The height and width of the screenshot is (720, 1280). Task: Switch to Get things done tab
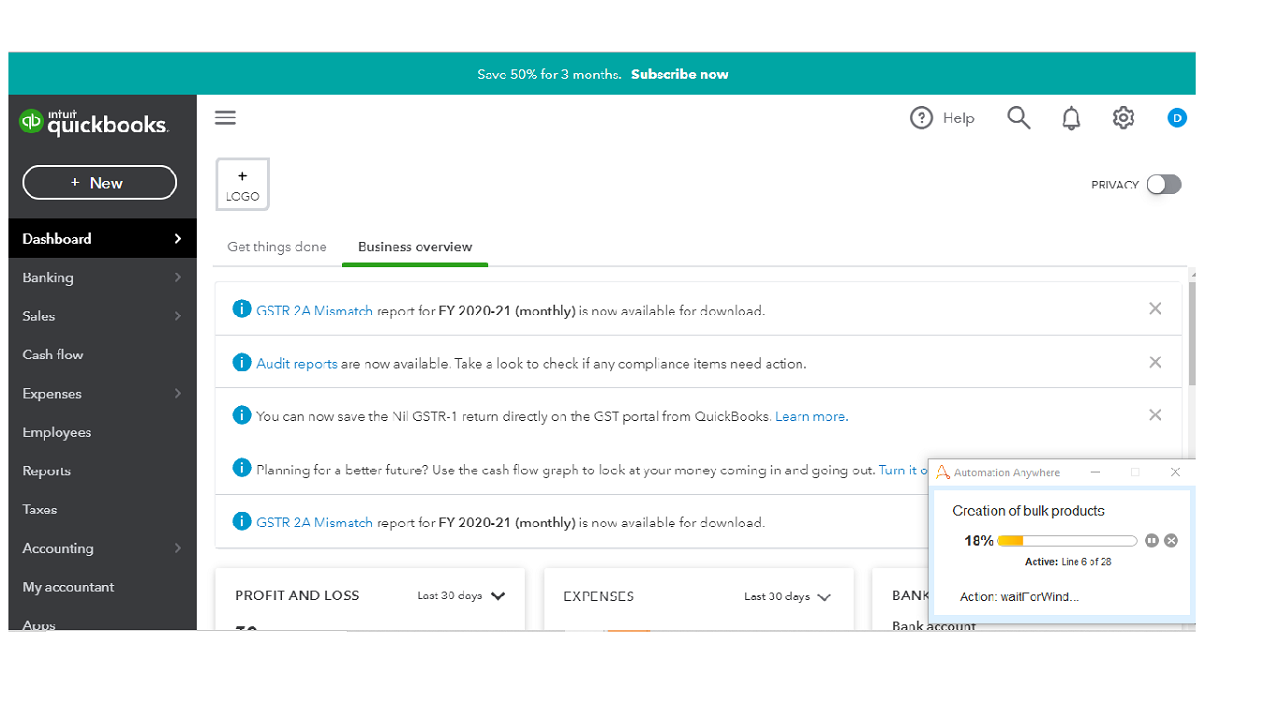[277, 247]
